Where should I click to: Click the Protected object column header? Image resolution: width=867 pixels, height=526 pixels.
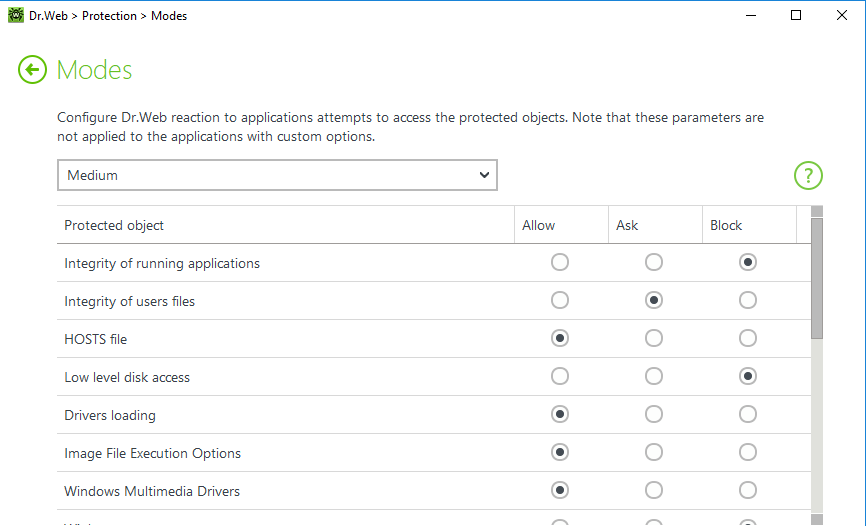coord(285,225)
